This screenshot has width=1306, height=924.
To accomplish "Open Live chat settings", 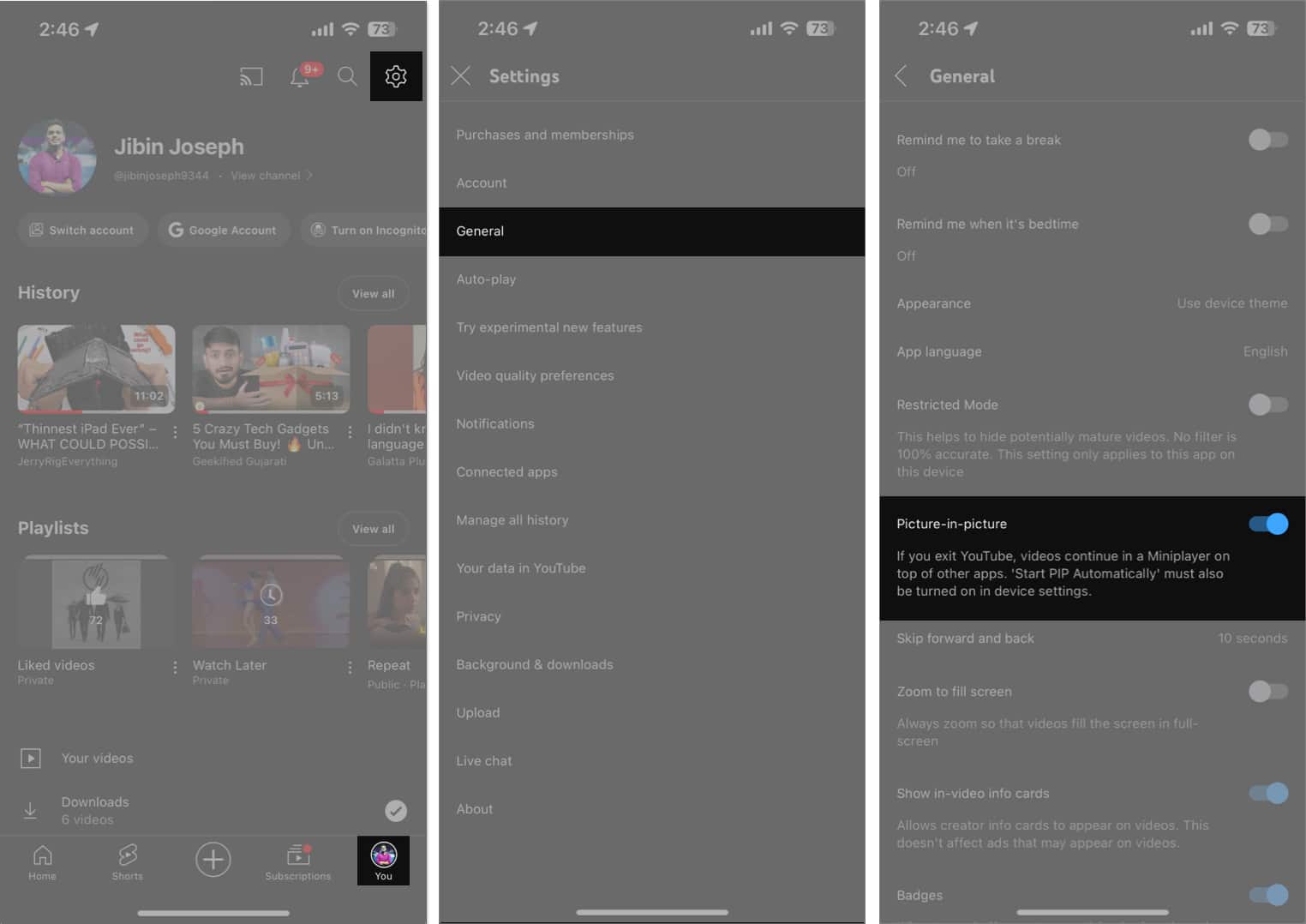I will tap(651, 760).
